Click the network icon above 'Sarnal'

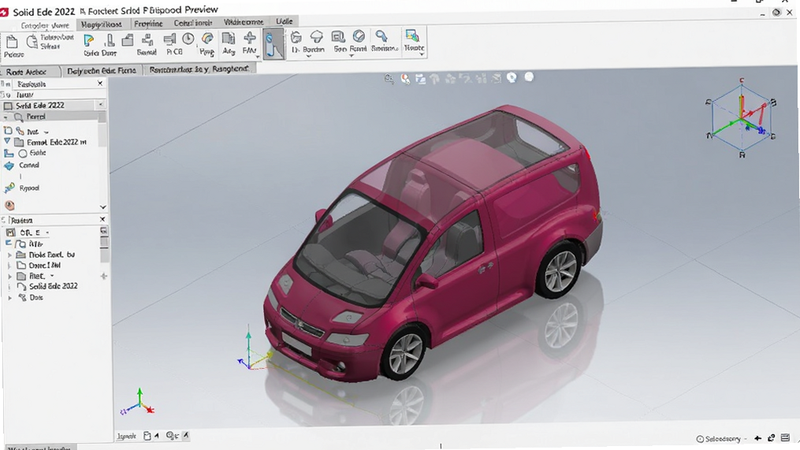click(147, 40)
